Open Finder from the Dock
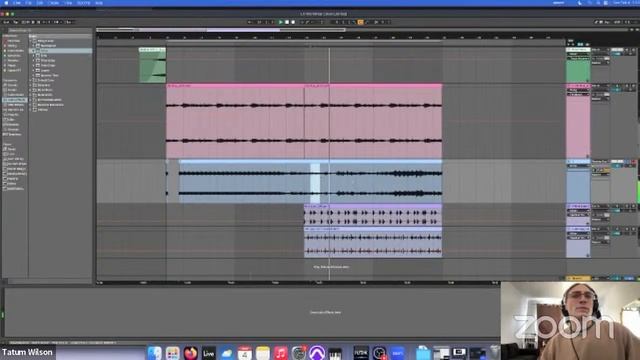 tap(154, 353)
